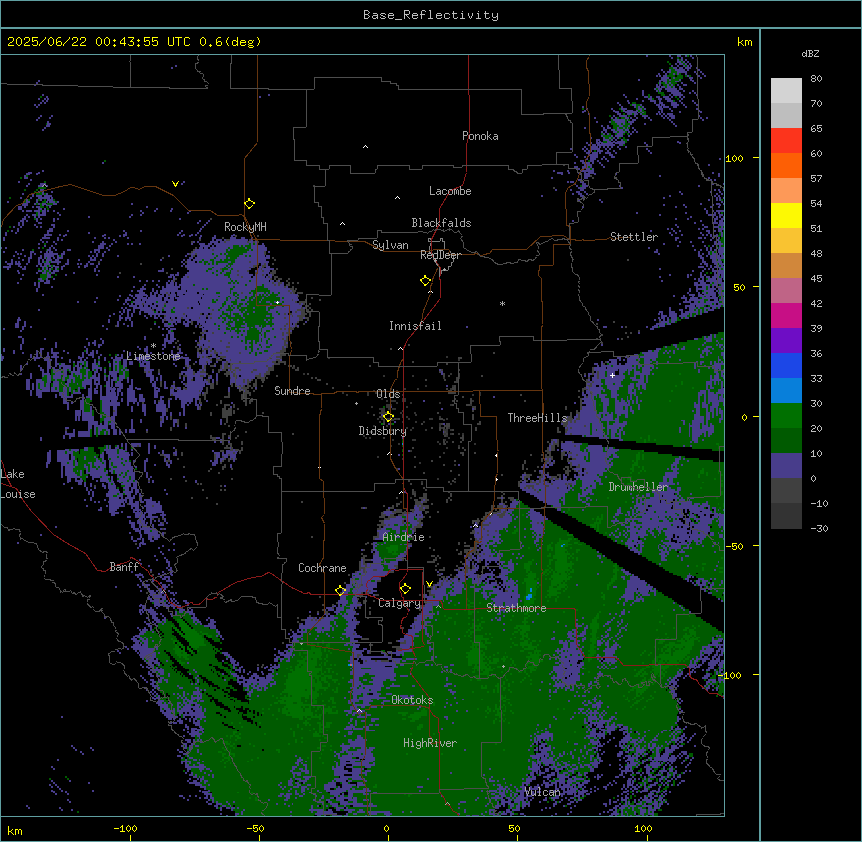Viewport: 862px width, 842px height.
Task: Click the yellow V marker near Calgary
Action: pyautogui.click(x=429, y=584)
